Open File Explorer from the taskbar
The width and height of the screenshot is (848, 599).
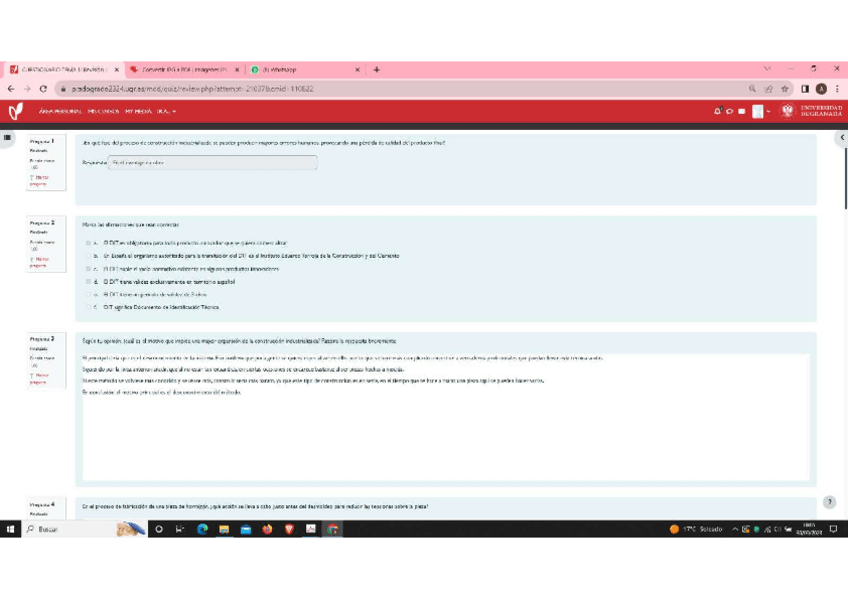coord(224,529)
